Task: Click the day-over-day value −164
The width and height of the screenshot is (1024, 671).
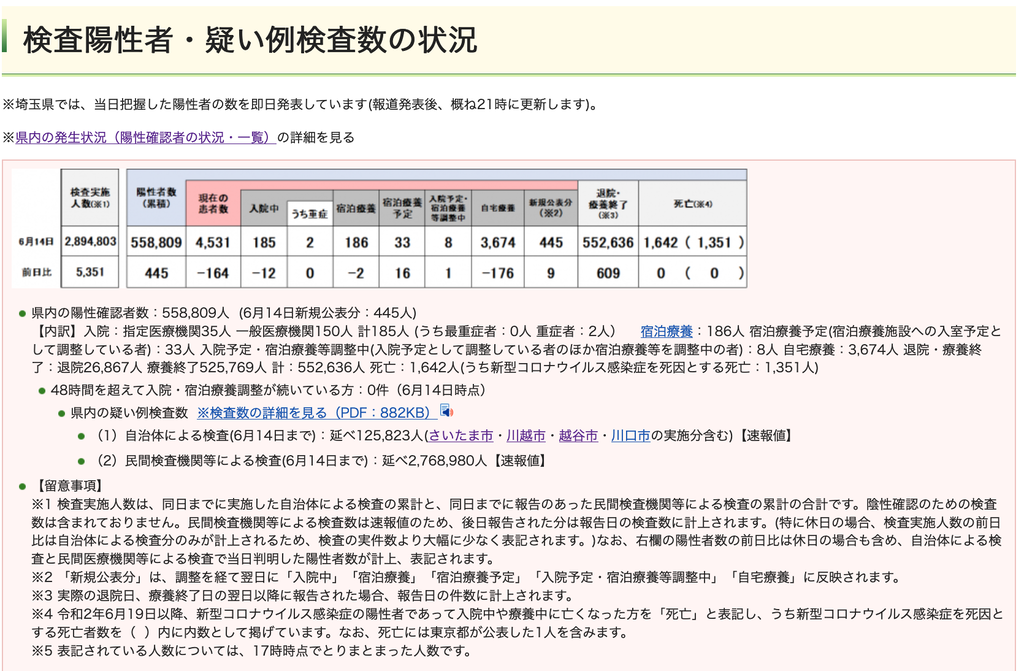Action: coord(213,273)
